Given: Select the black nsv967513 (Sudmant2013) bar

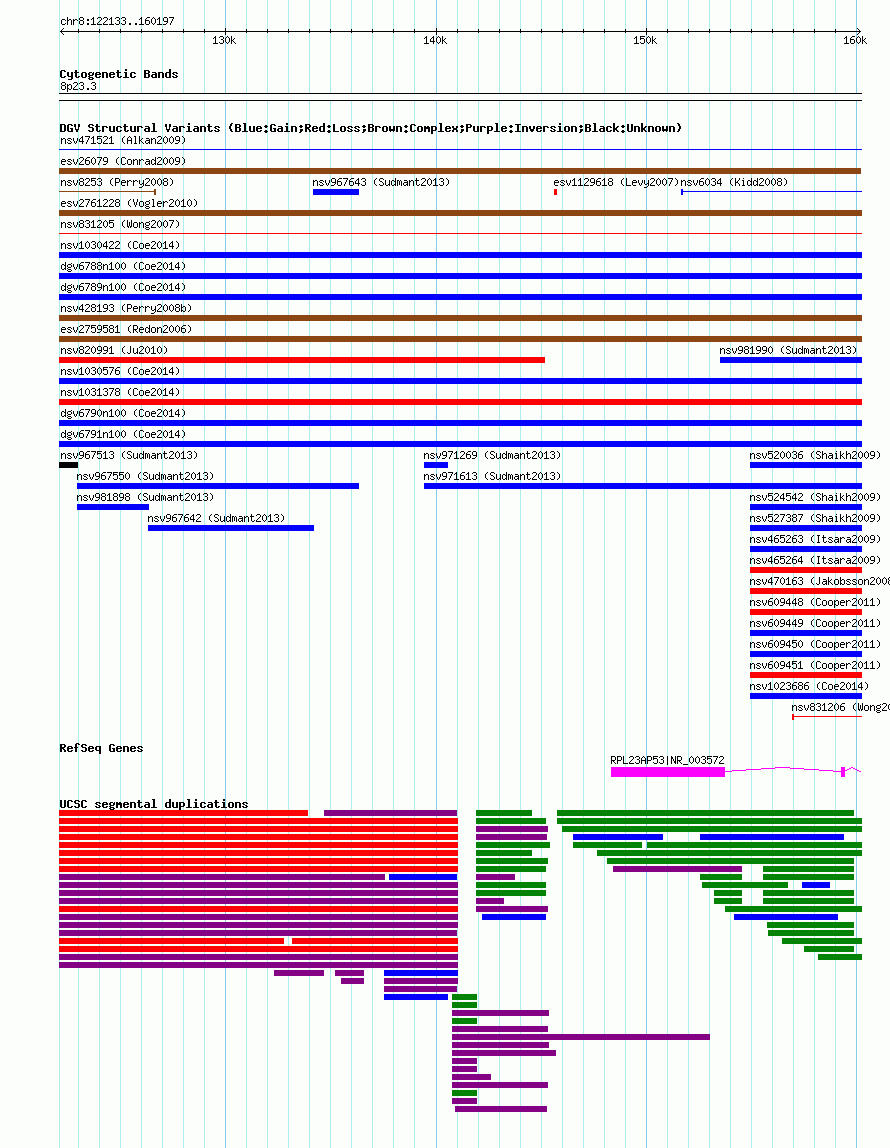Looking at the screenshot, I should [69, 465].
